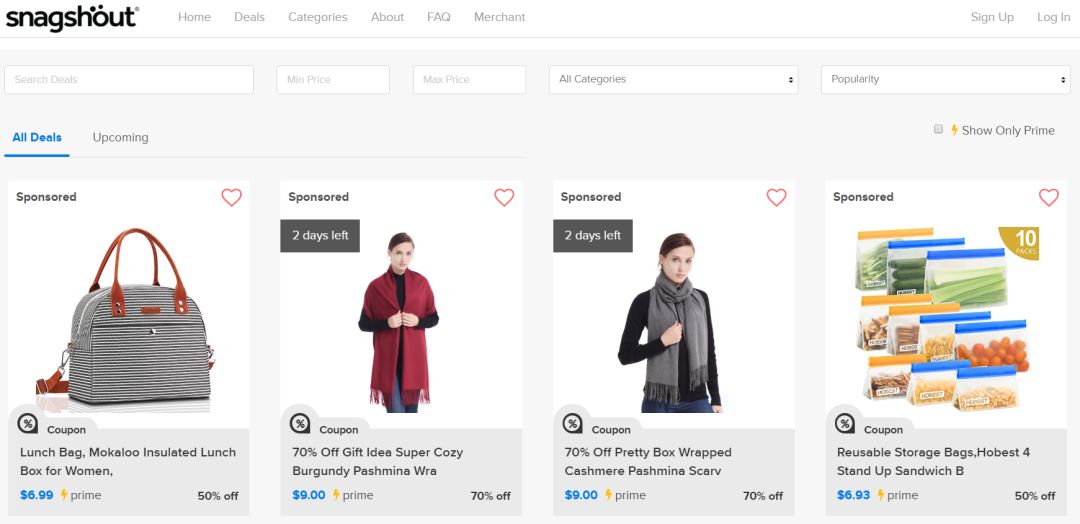The width and height of the screenshot is (1080, 524).
Task: Click coupon percent badge on lunch bag
Action: tap(28, 423)
